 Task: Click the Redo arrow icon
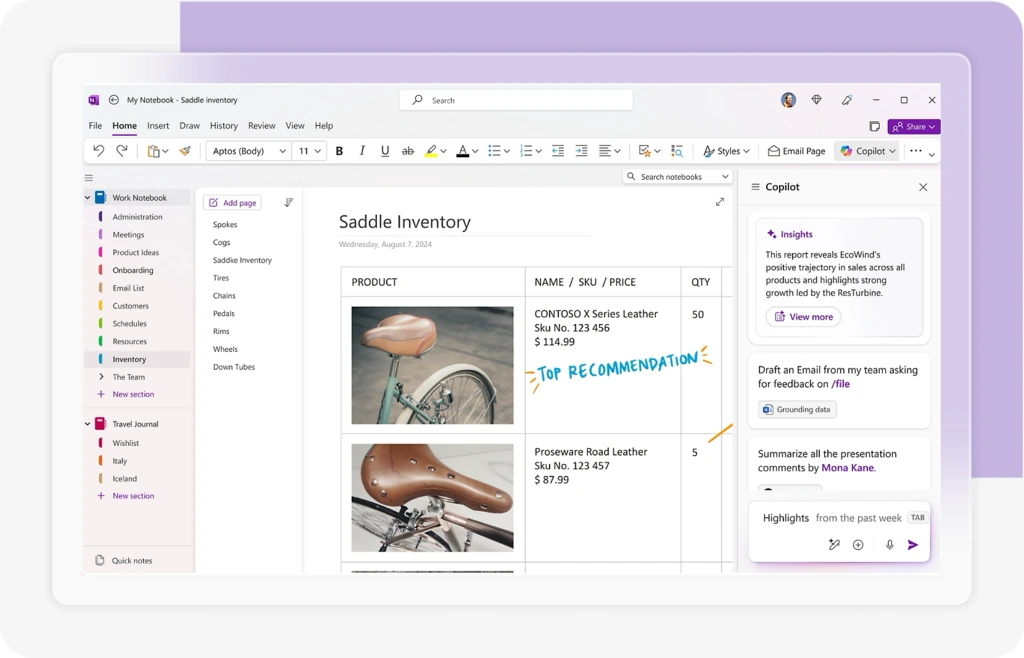click(121, 151)
